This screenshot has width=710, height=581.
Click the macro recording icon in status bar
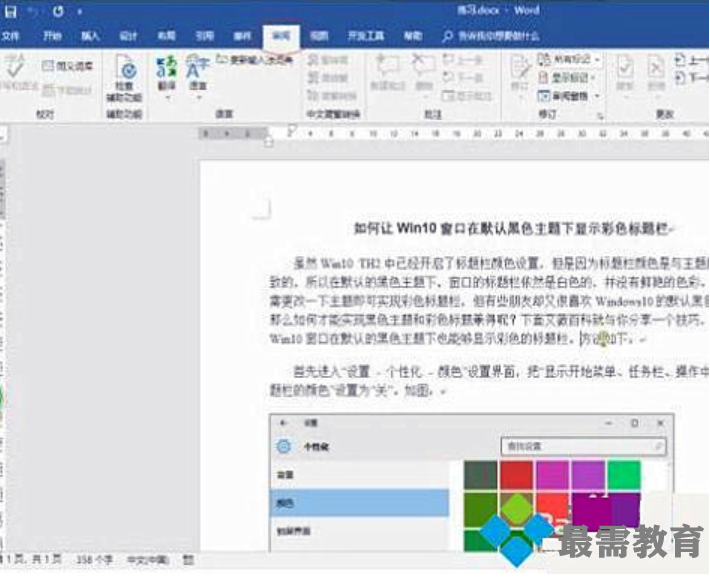188,560
